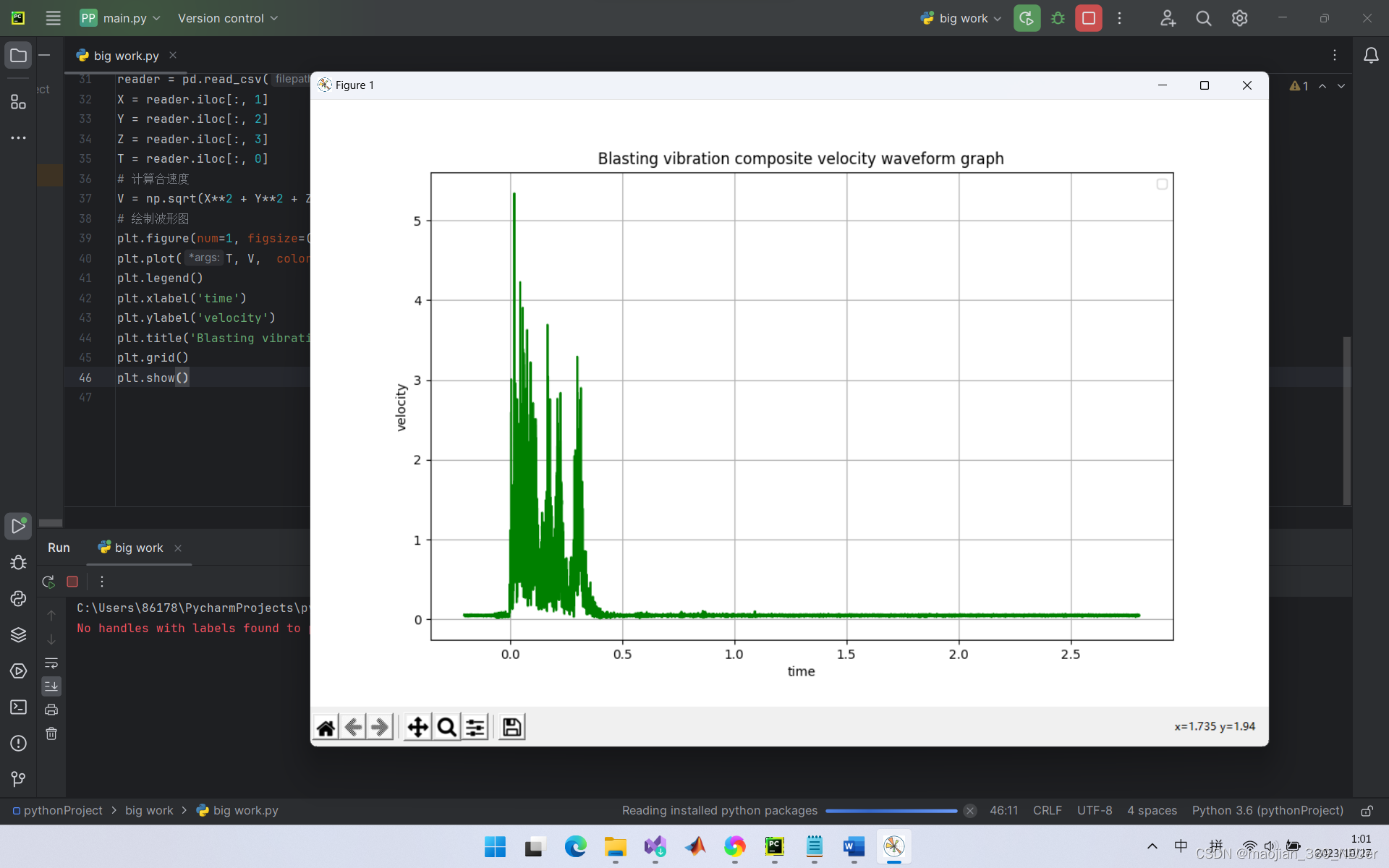Select the Zoom magnifier tool in plot toolbar
Image resolution: width=1389 pixels, height=868 pixels.
tap(446, 727)
